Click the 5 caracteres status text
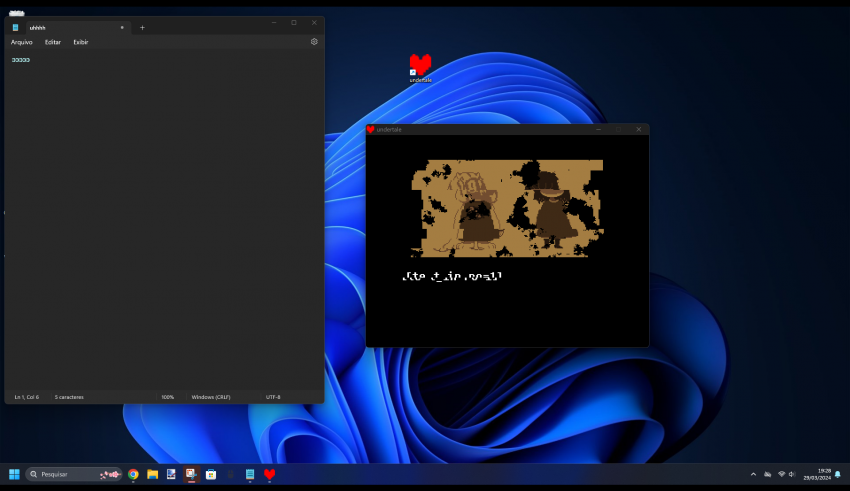The height and width of the screenshot is (491, 850). point(69,397)
